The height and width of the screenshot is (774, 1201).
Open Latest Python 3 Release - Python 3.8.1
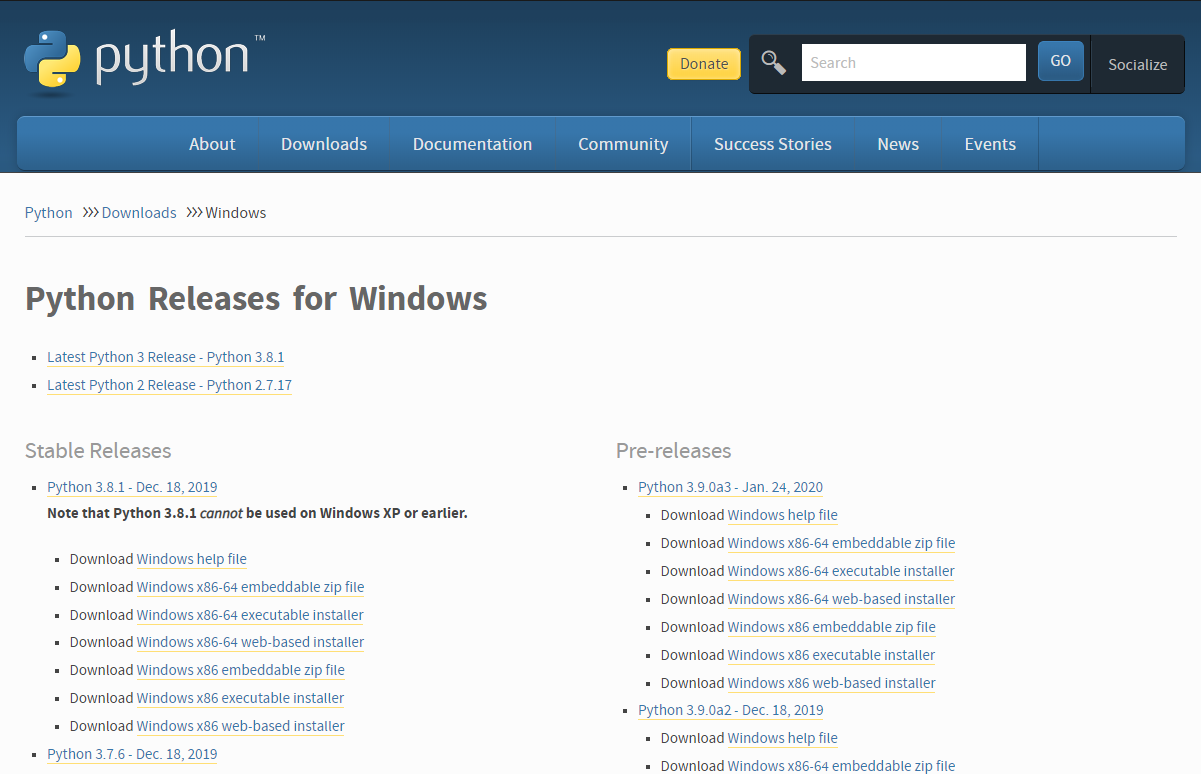point(166,357)
